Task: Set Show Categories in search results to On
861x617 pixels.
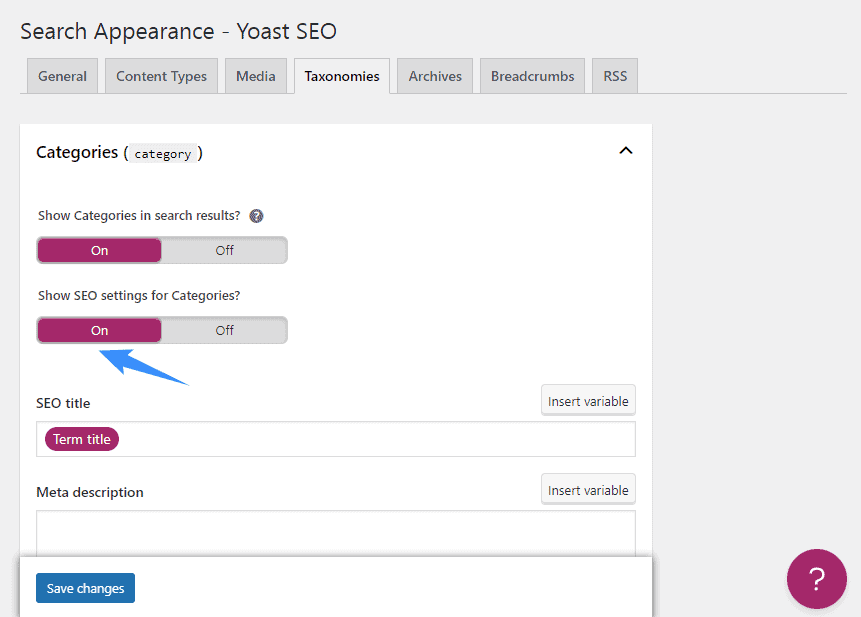Action: pos(99,250)
